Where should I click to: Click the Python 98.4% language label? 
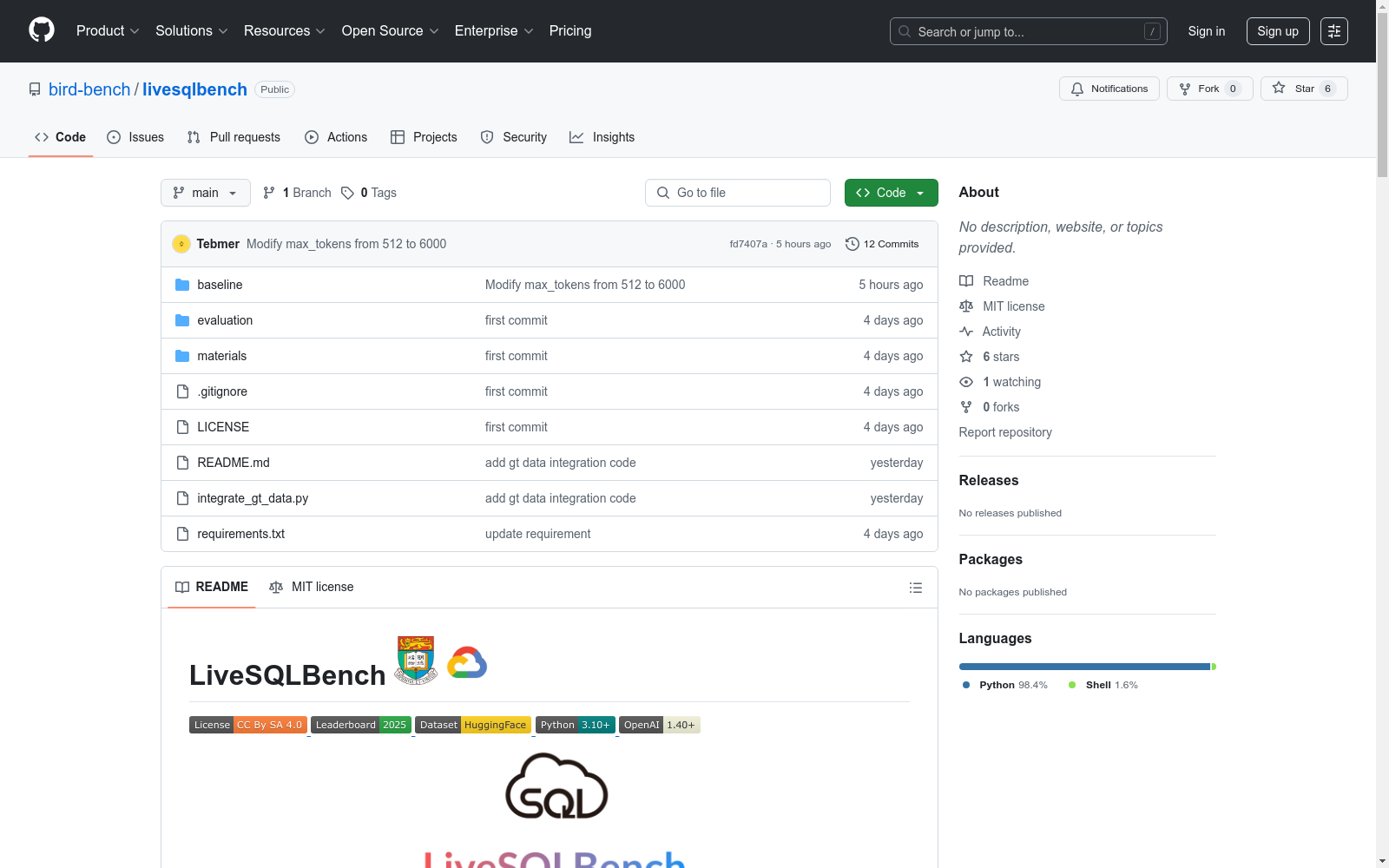(1005, 685)
